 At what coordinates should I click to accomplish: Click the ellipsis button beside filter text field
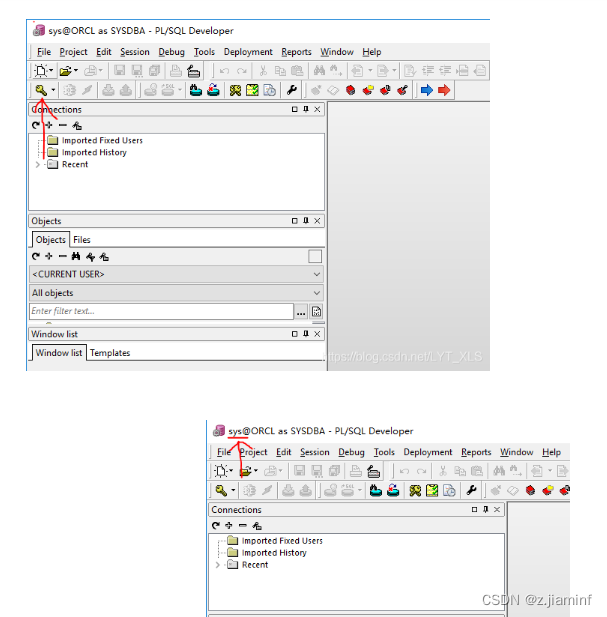click(301, 312)
